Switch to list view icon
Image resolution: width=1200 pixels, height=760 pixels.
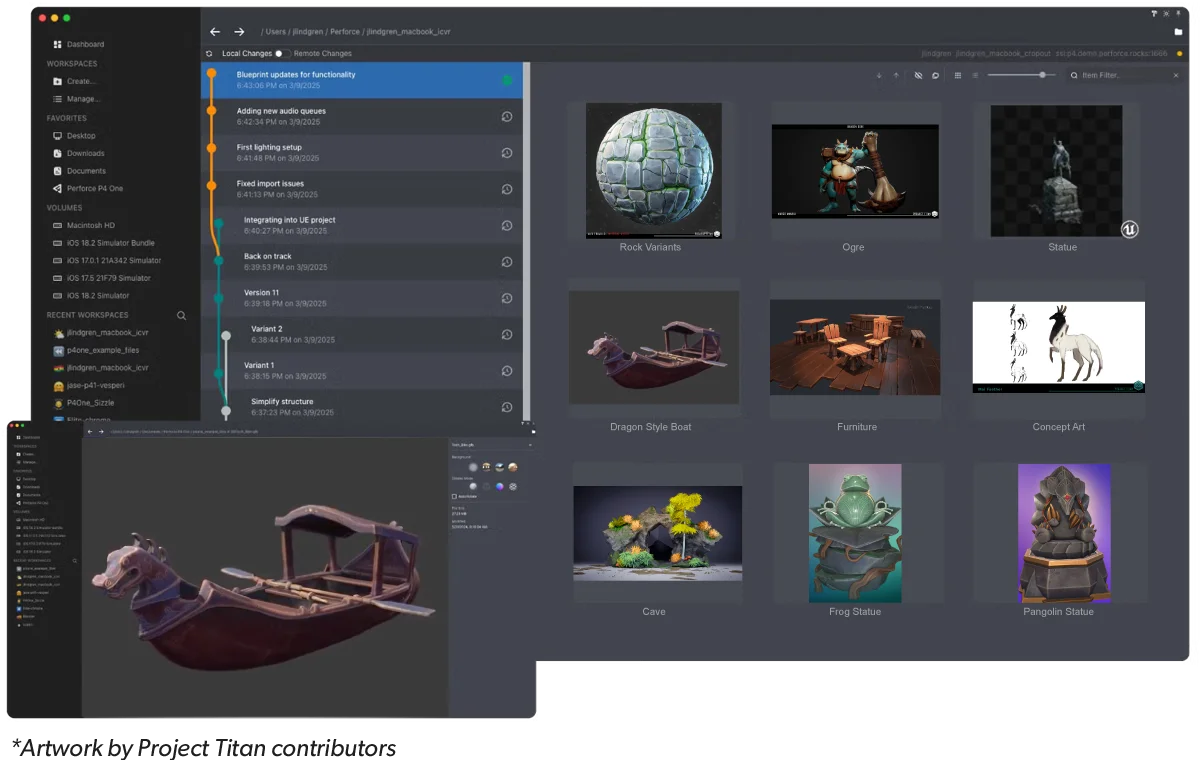point(975,75)
